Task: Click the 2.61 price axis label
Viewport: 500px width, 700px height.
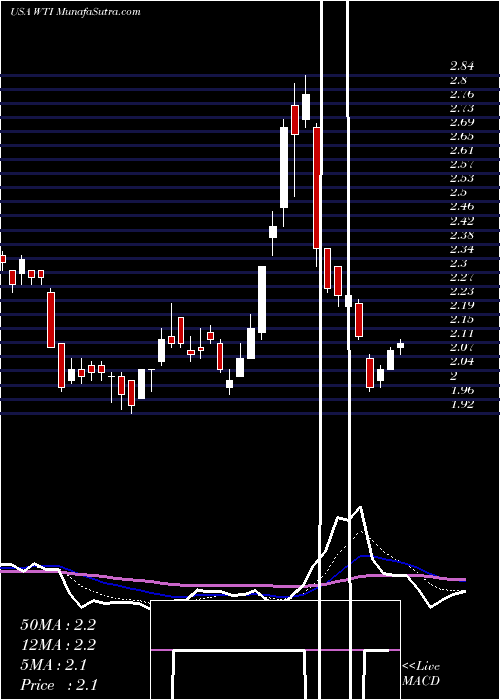Action: pyautogui.click(x=462, y=150)
